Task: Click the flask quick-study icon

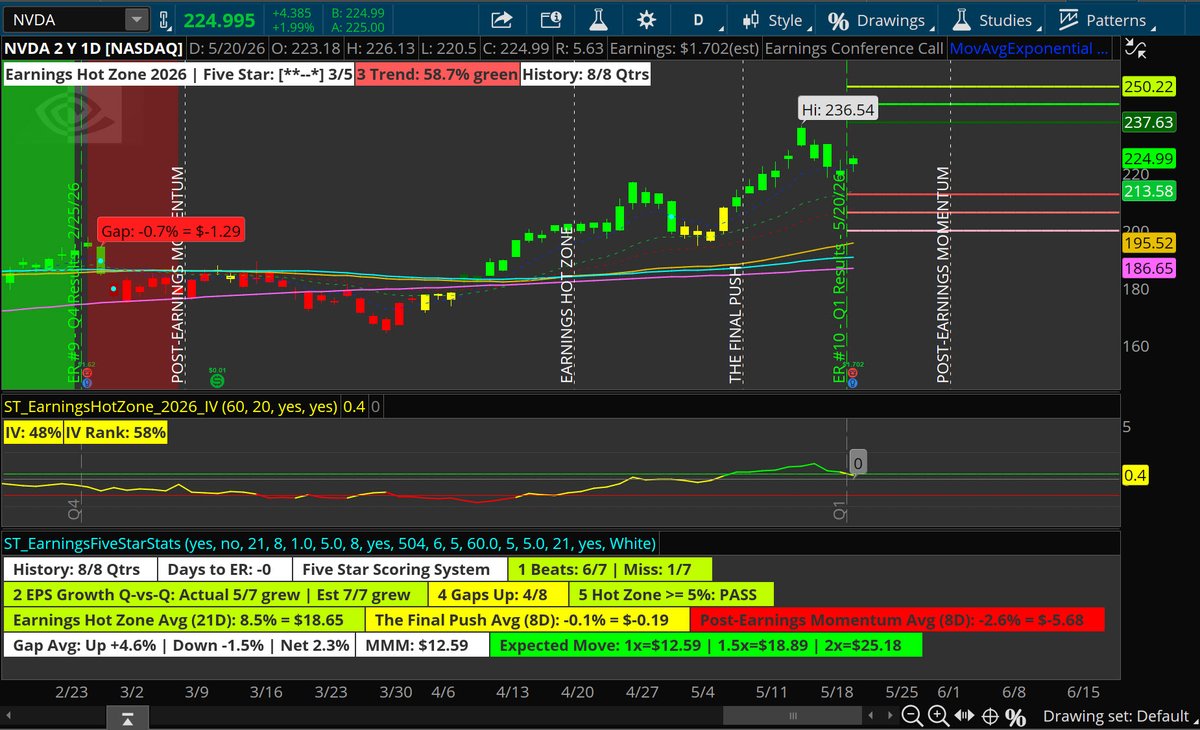Action: [x=599, y=20]
